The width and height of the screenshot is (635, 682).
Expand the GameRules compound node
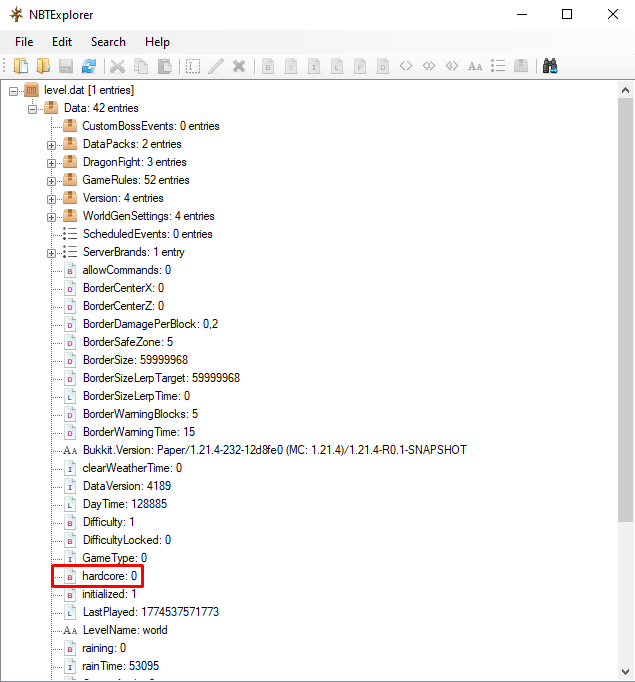click(x=51, y=180)
